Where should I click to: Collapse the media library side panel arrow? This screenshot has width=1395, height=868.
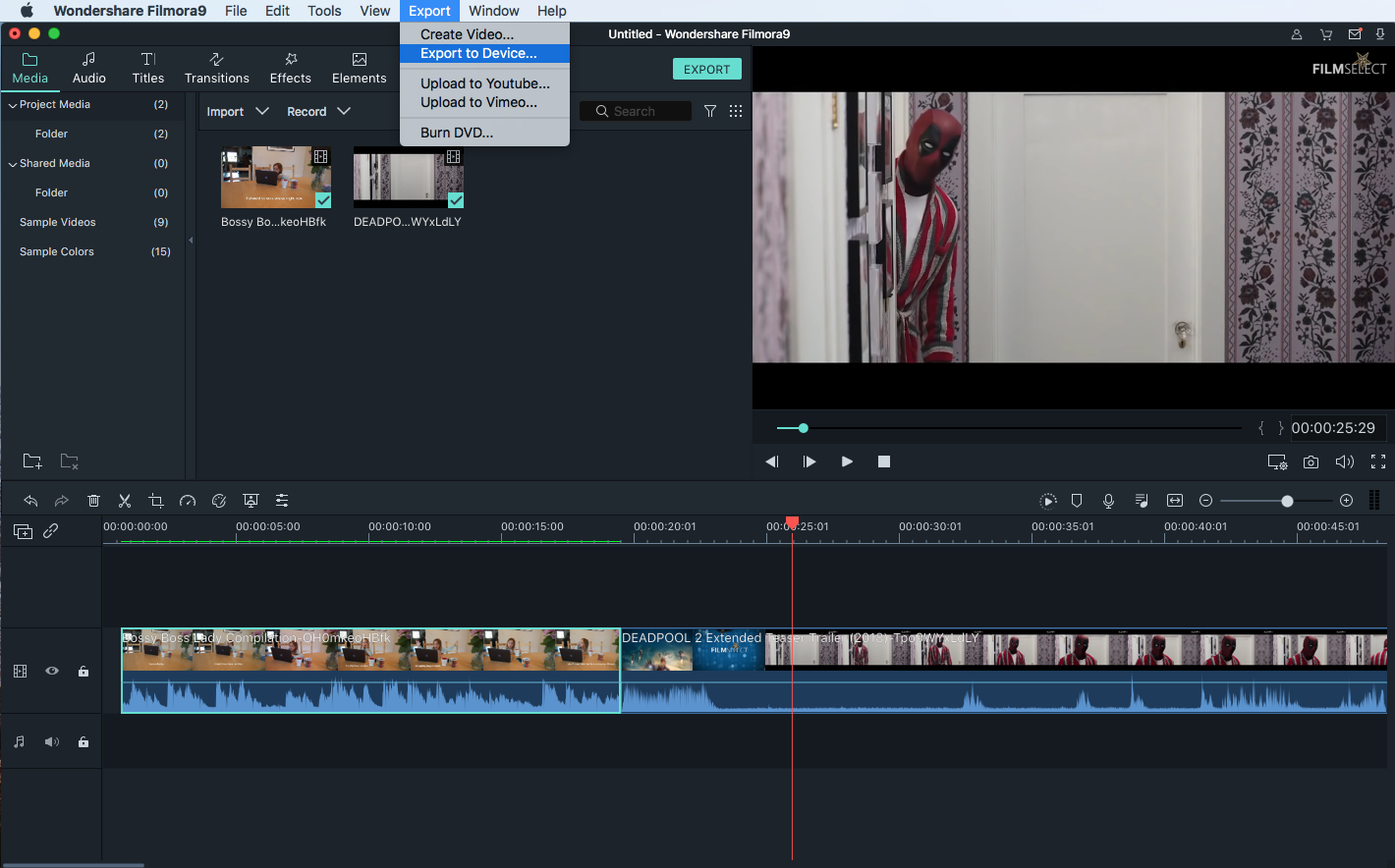(x=191, y=240)
